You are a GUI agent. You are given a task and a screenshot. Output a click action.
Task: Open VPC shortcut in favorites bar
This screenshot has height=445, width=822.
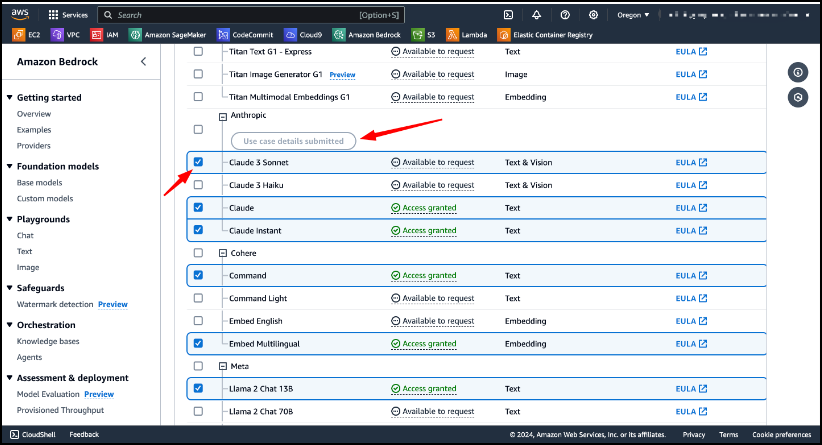[66, 35]
